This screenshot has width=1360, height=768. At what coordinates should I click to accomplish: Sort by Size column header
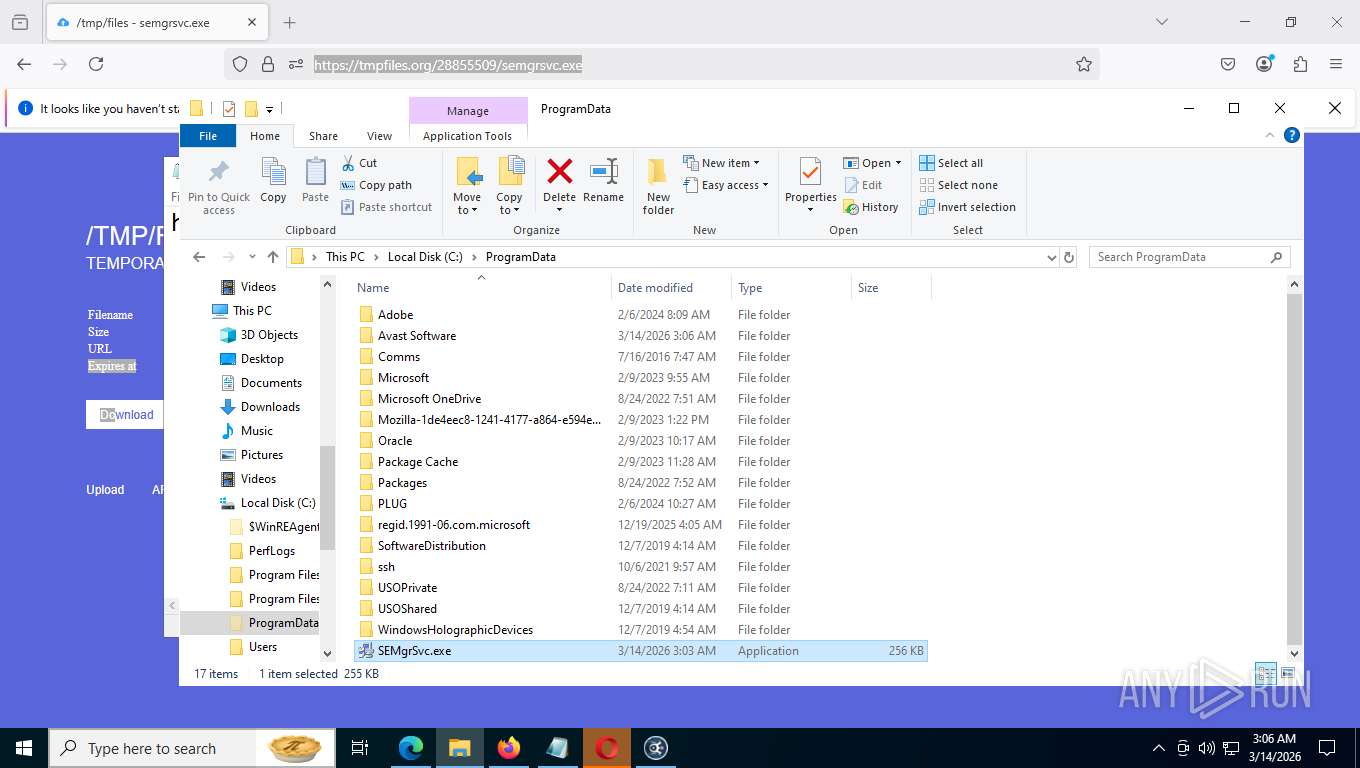pyautogui.click(x=891, y=288)
